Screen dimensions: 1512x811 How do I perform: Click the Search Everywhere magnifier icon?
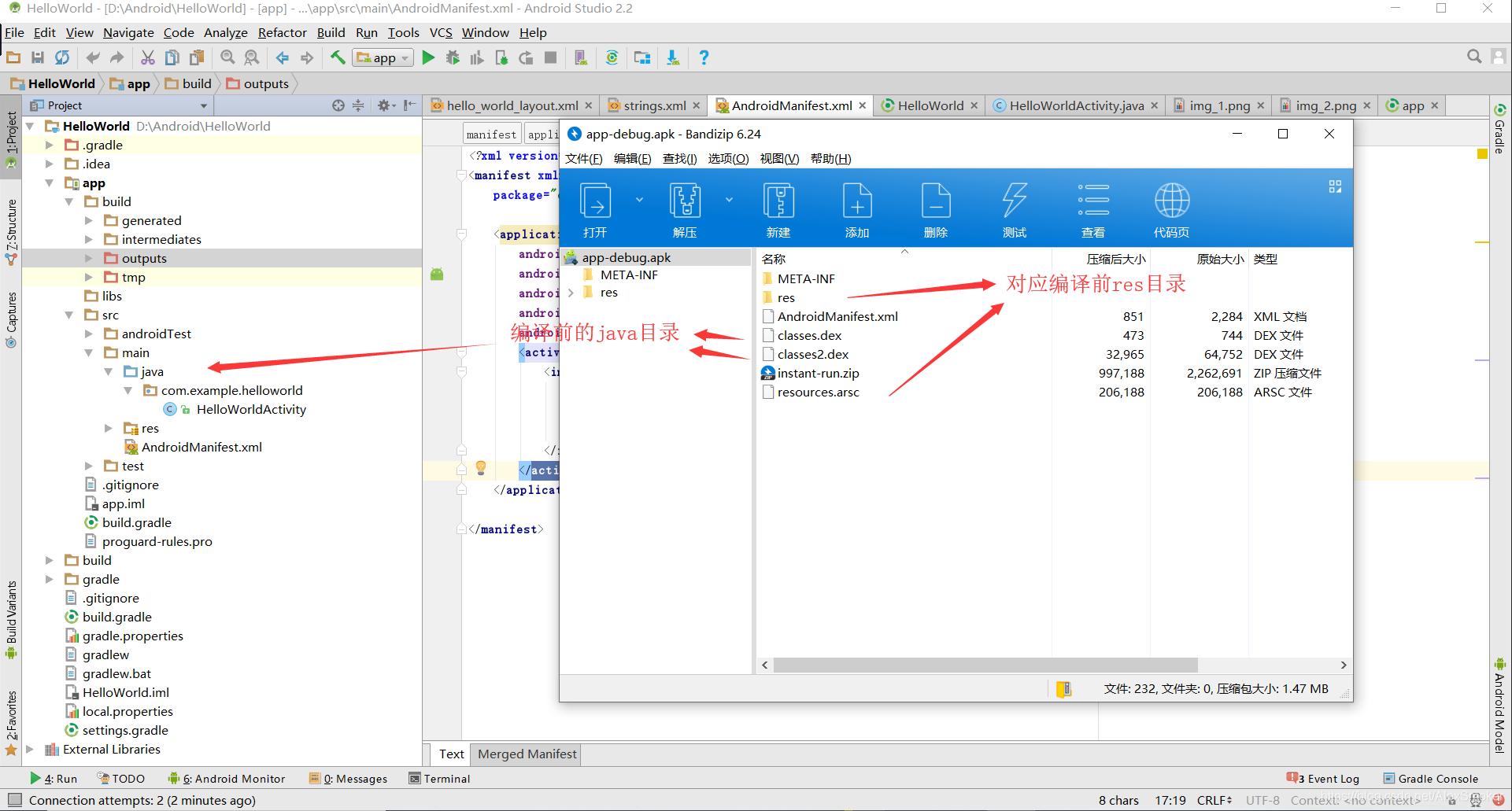tap(1474, 57)
